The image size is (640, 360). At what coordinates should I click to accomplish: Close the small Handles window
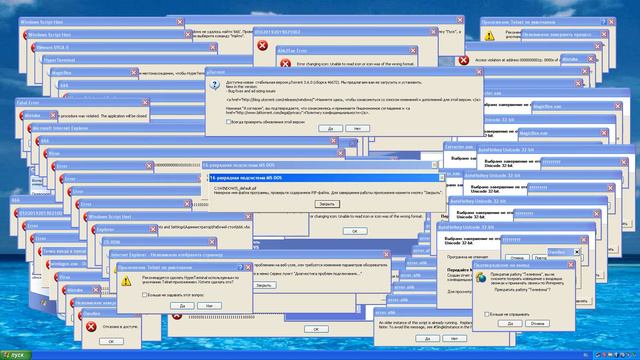pos(577,252)
